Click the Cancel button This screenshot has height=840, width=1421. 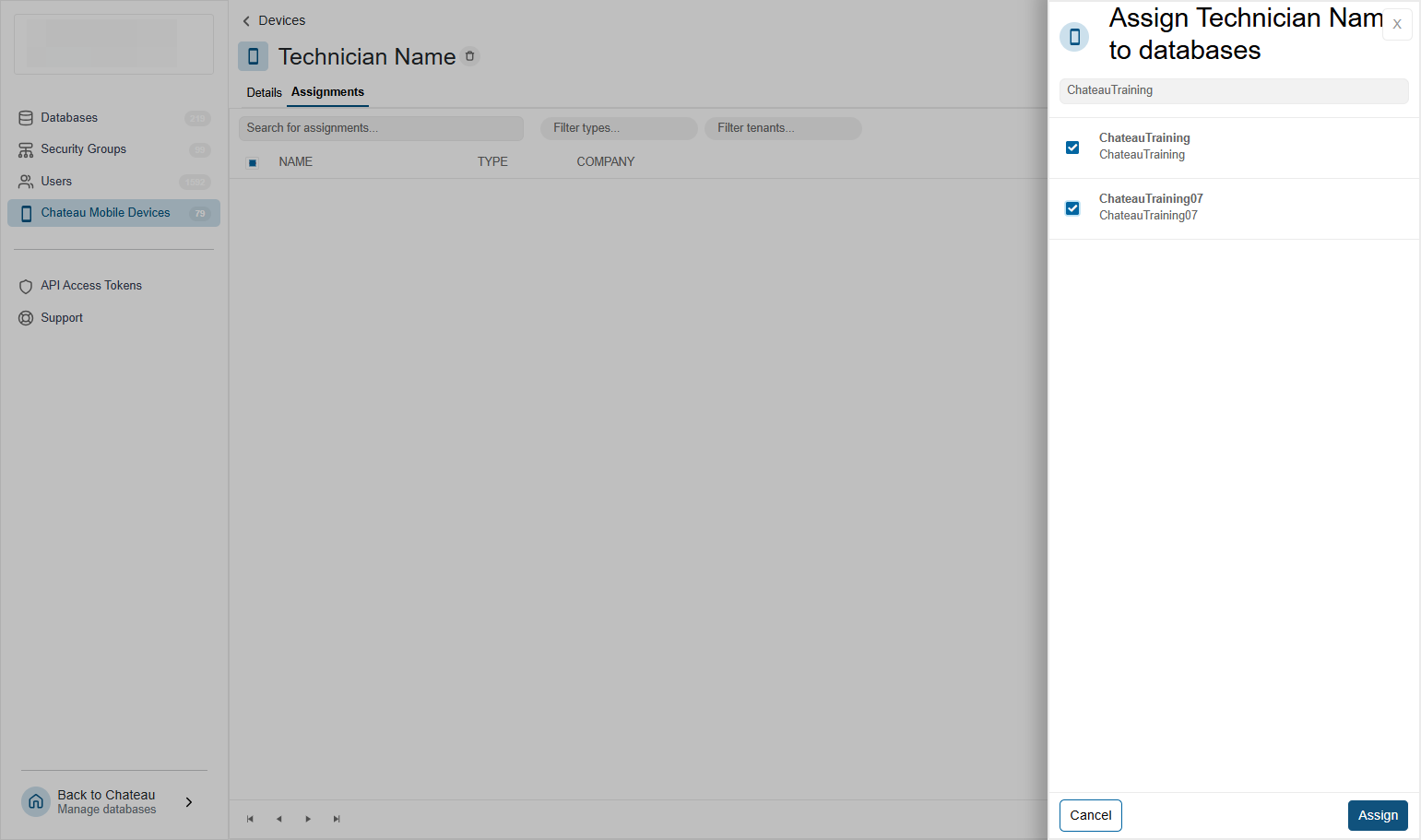pos(1091,815)
